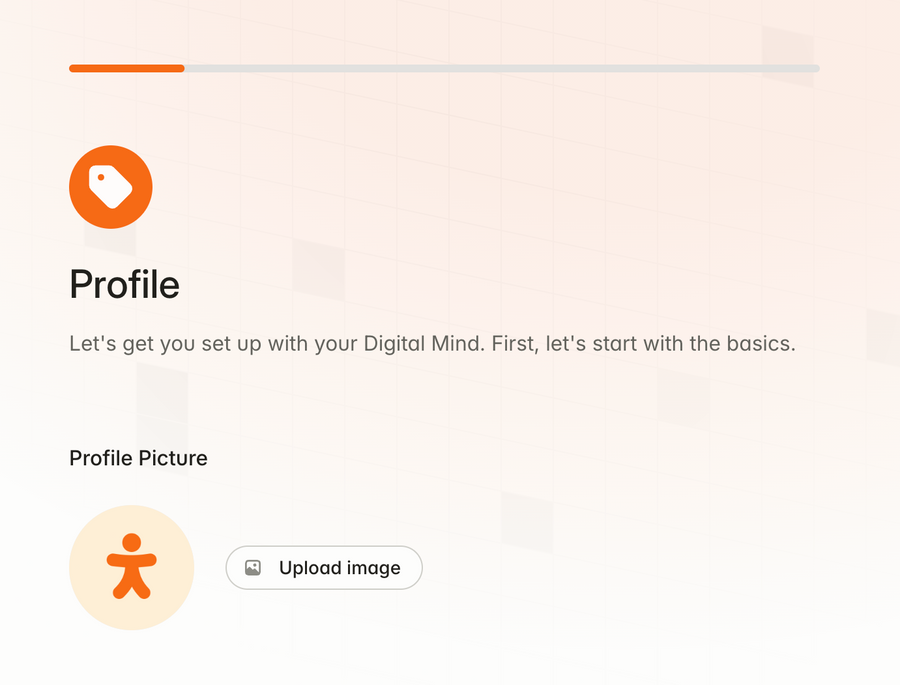Click the white tag glyph in orange circle
Image resolution: width=900 pixels, height=685 pixels.
[x=111, y=187]
